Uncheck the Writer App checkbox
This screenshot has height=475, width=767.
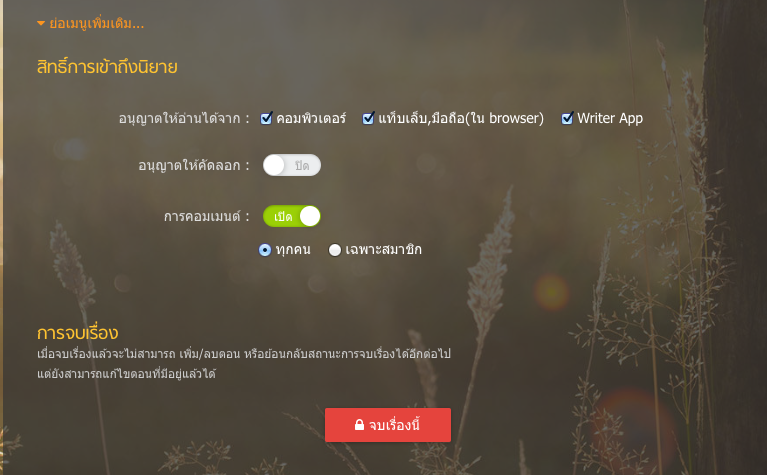pyautogui.click(x=567, y=118)
